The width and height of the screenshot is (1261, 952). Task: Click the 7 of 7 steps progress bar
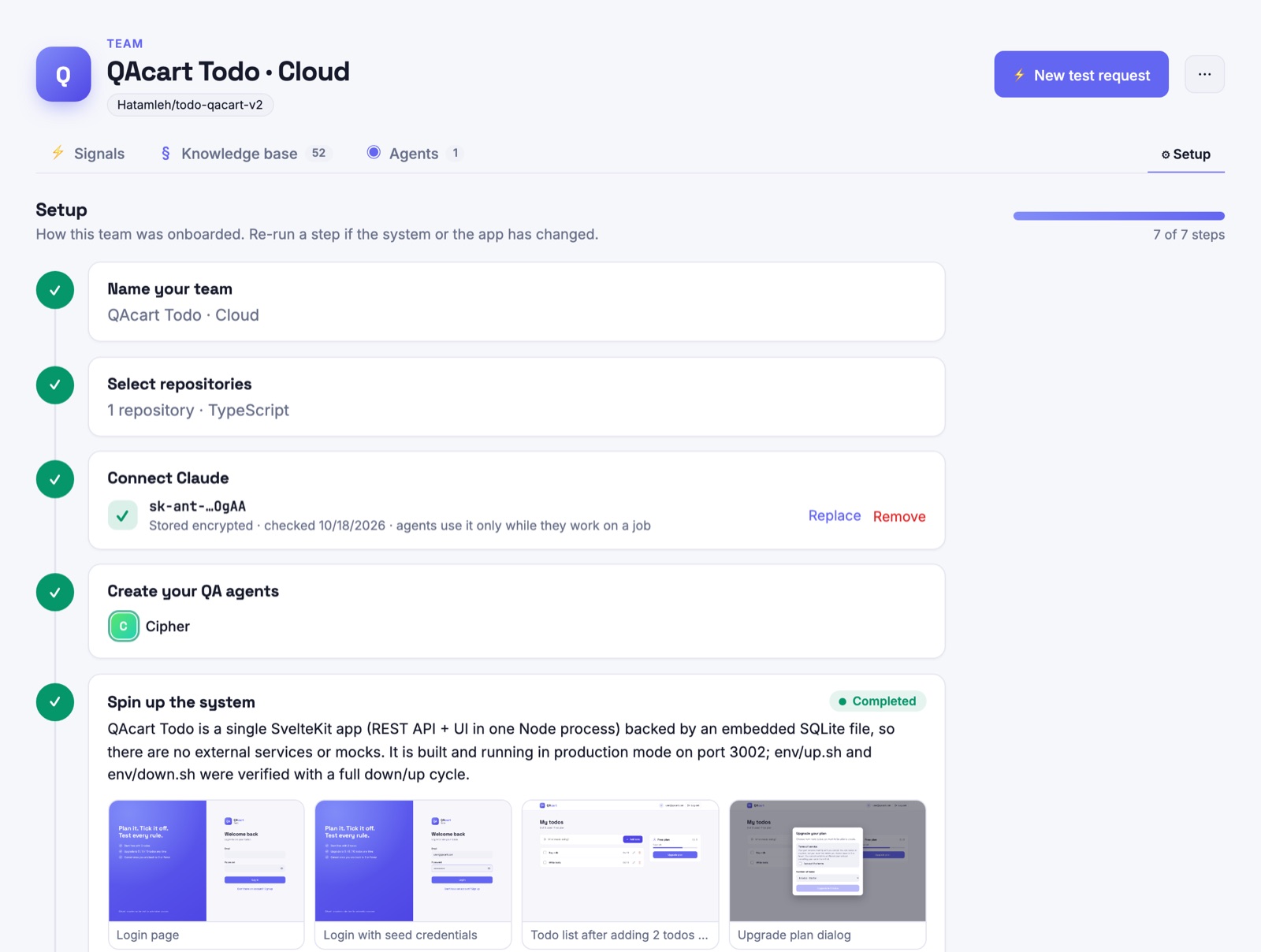click(x=1118, y=216)
